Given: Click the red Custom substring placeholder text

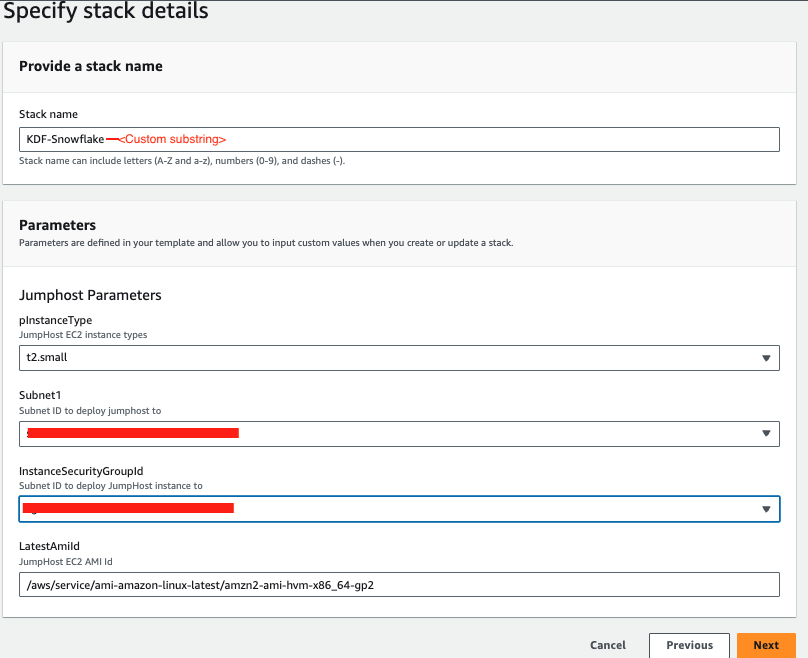Looking at the screenshot, I should 172,139.
